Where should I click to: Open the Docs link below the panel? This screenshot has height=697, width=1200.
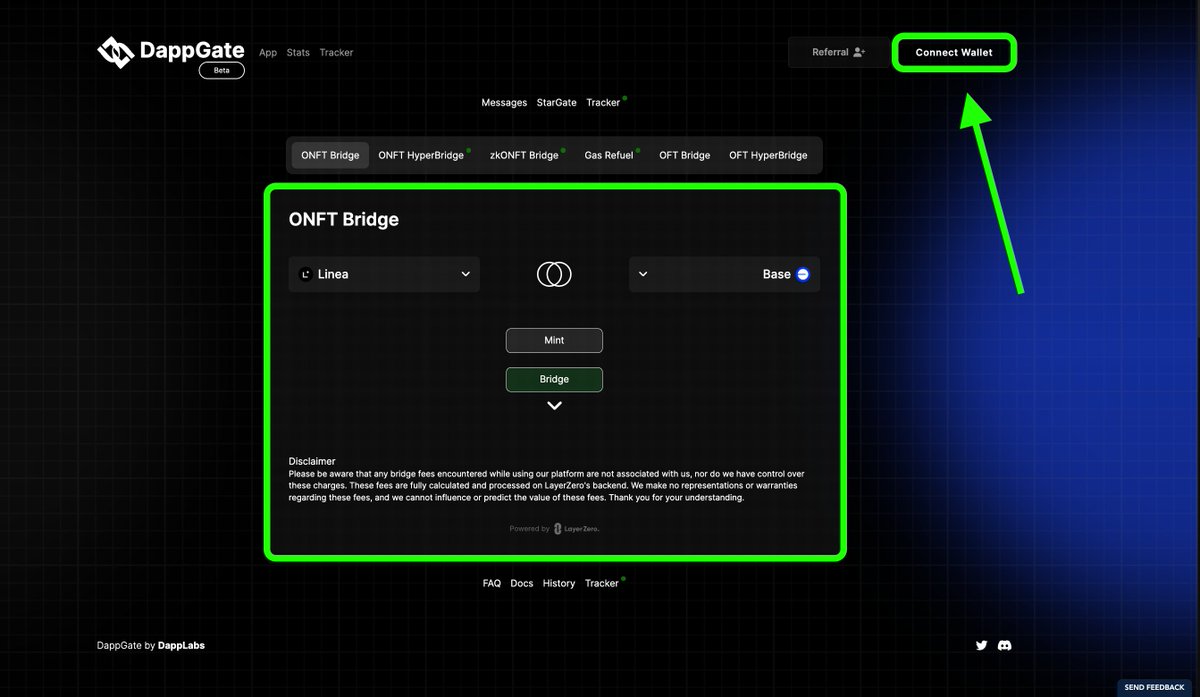pos(522,583)
